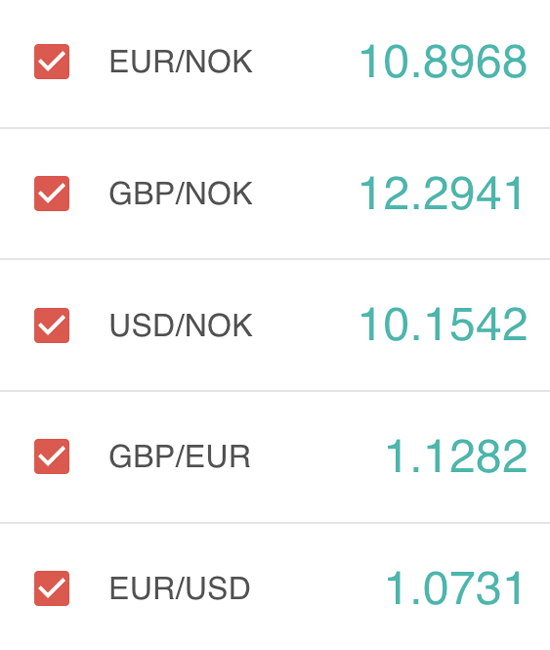Choose the GBP/EUR pair label

pos(179,456)
